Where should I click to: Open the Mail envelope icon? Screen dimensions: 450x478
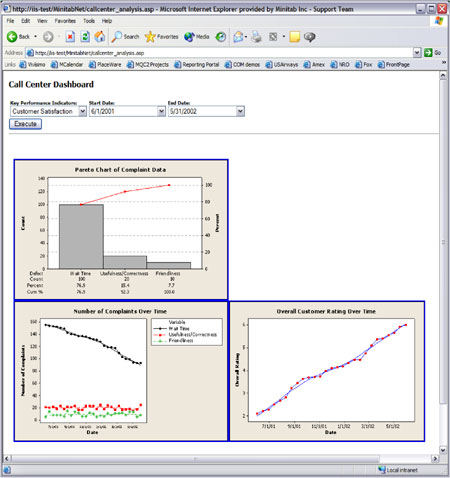[238, 37]
